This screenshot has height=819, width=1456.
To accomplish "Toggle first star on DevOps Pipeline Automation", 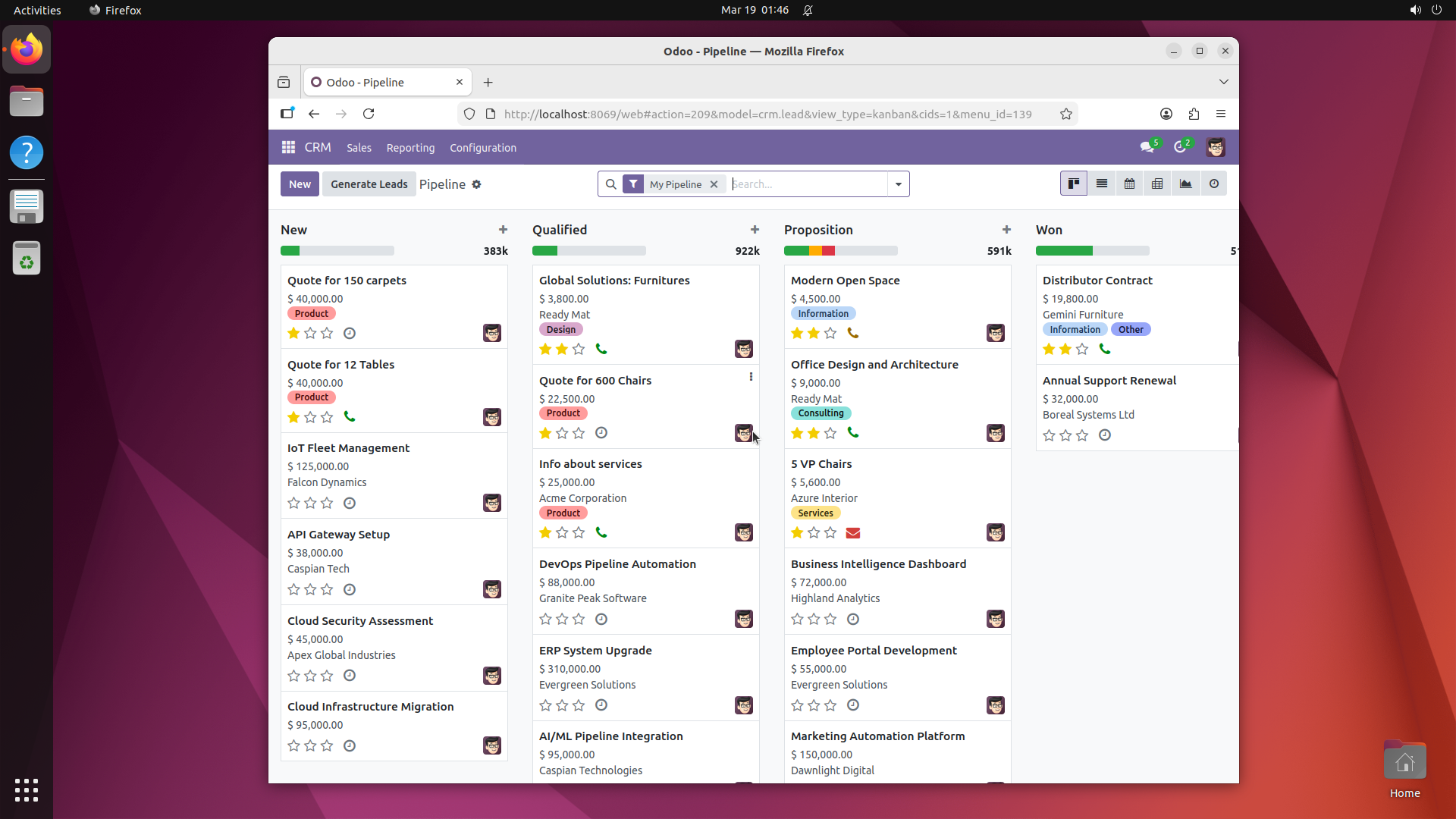I will [x=545, y=619].
